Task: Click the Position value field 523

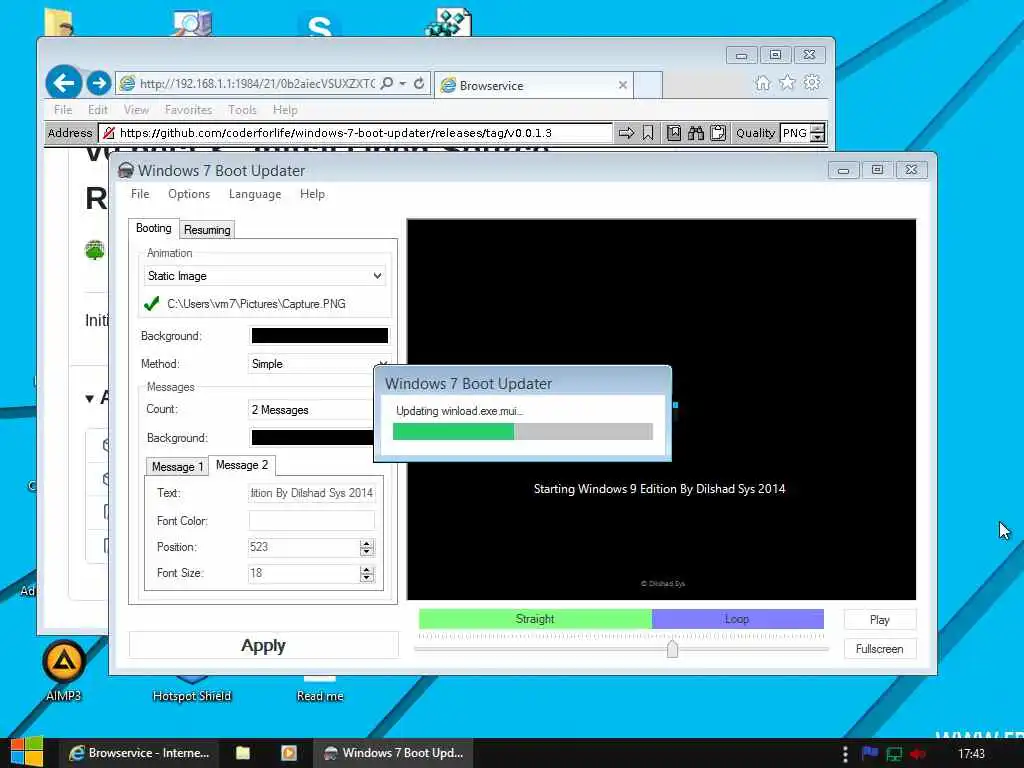Action: coord(304,547)
